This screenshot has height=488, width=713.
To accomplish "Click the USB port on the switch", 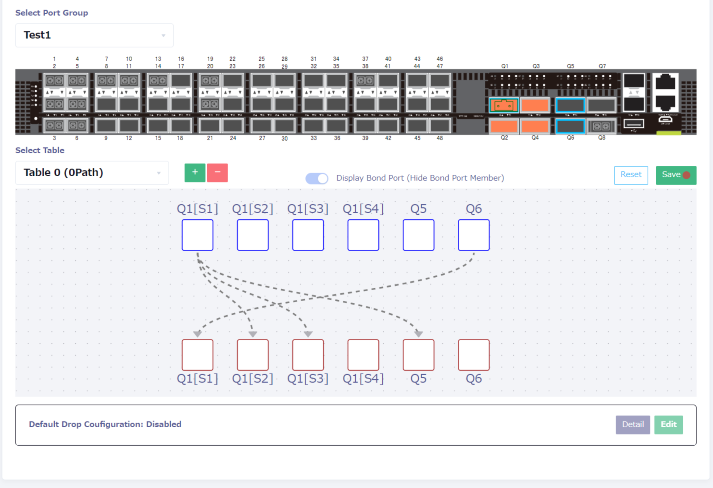I will point(634,123).
